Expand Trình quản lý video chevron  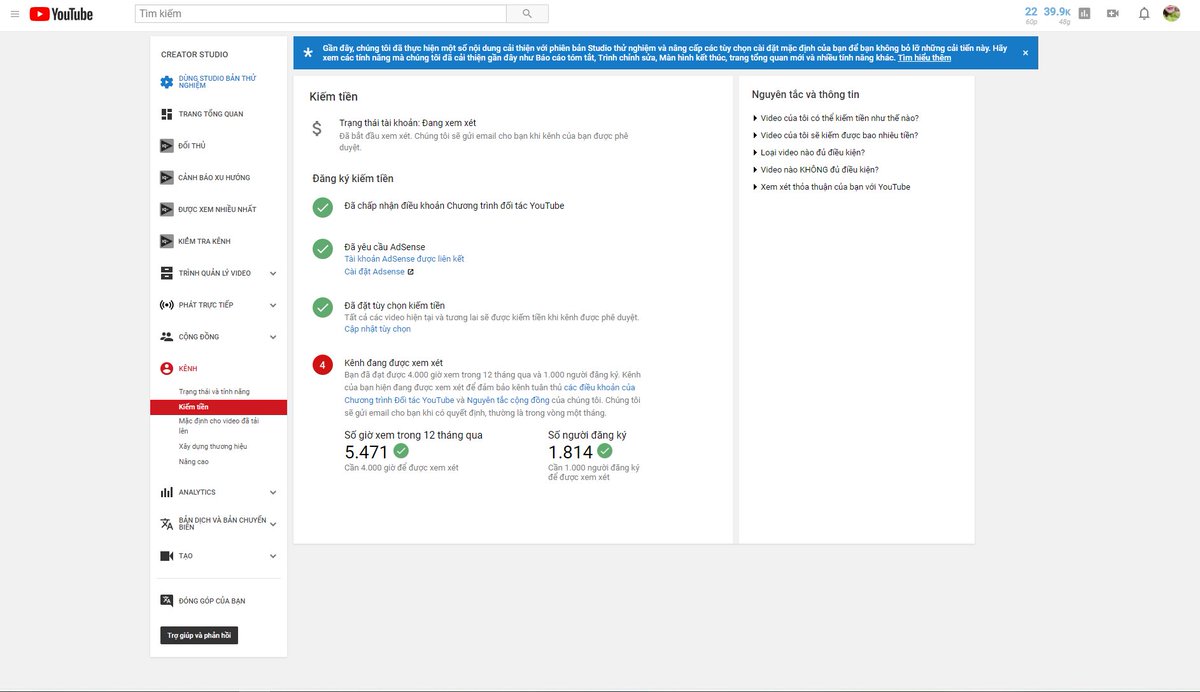(x=273, y=273)
